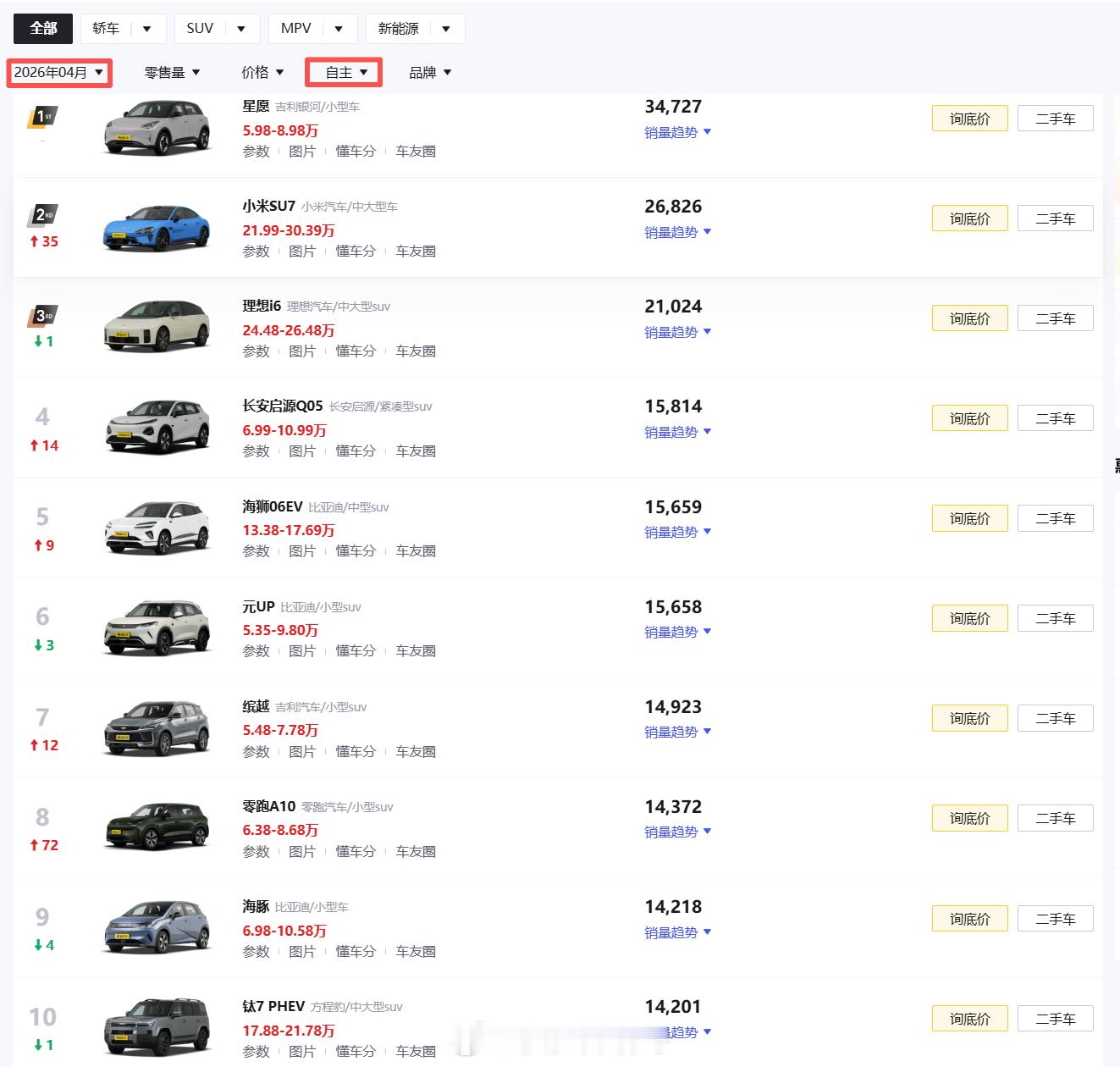Open the 星愿 car thumbnail

(x=157, y=128)
